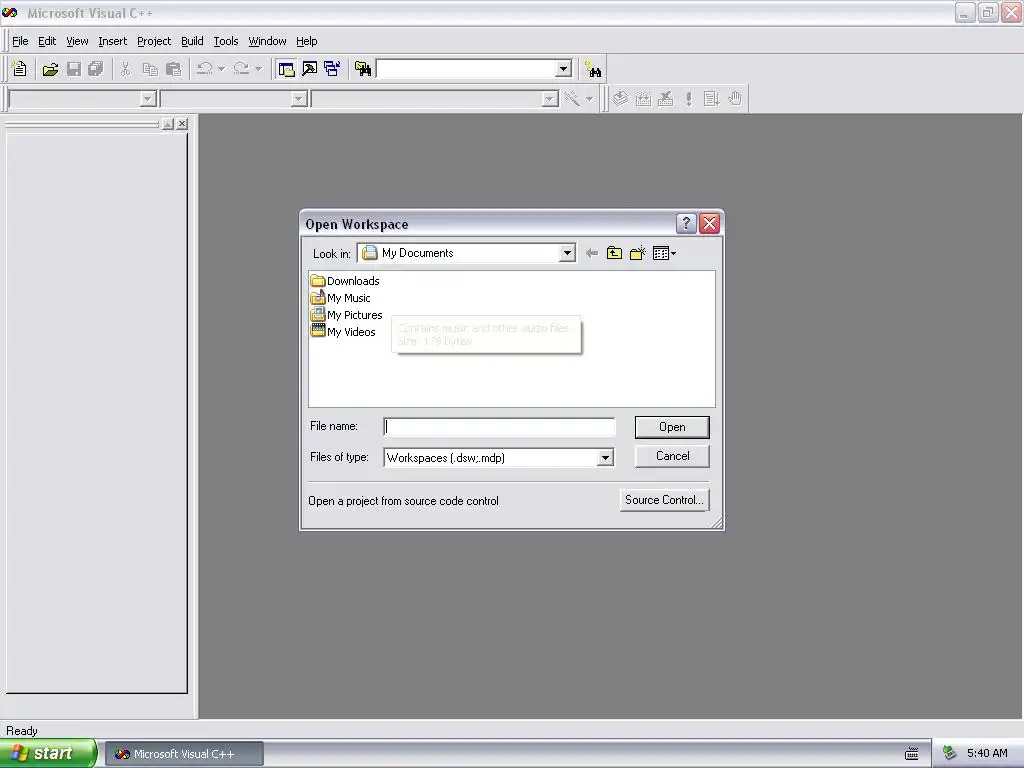1024x768 pixels.
Task: Expand the Find combo box dropdown arrow
Action: click(564, 69)
